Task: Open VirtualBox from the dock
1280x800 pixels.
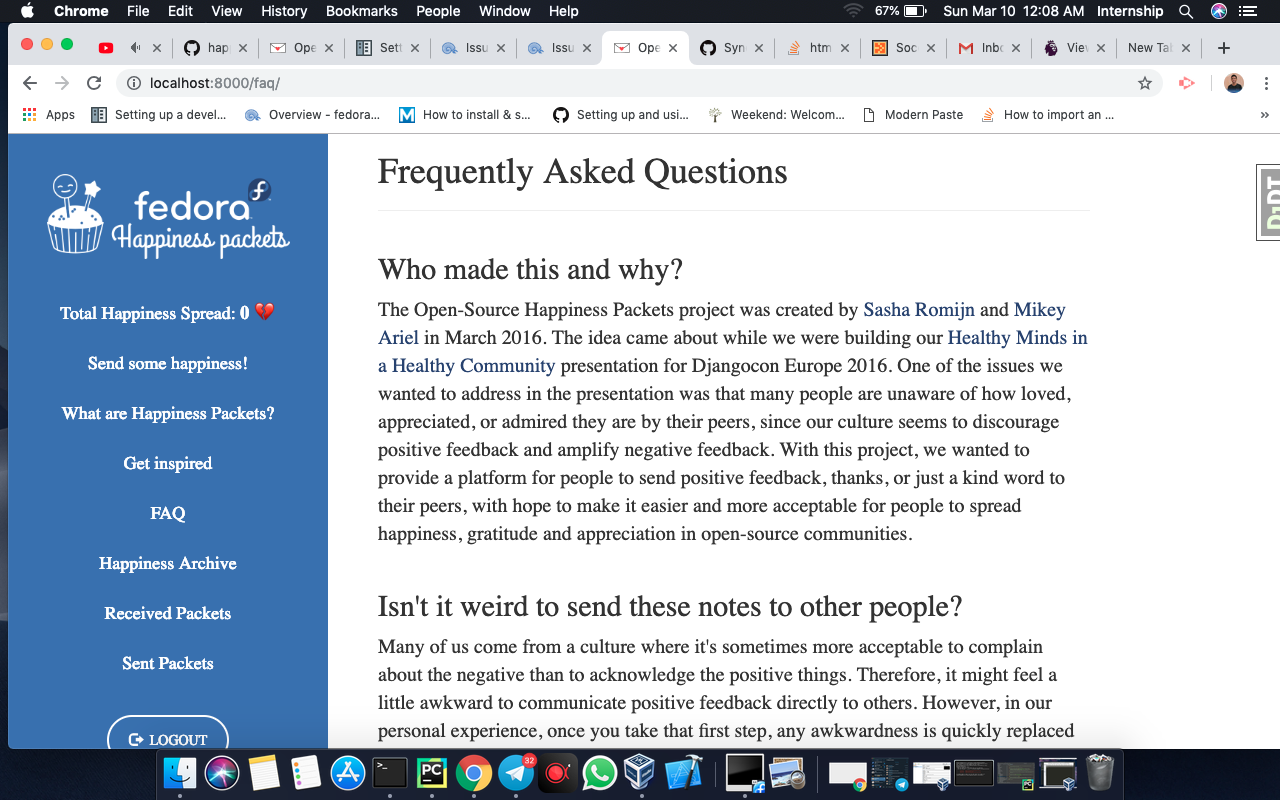Action: tap(641, 772)
